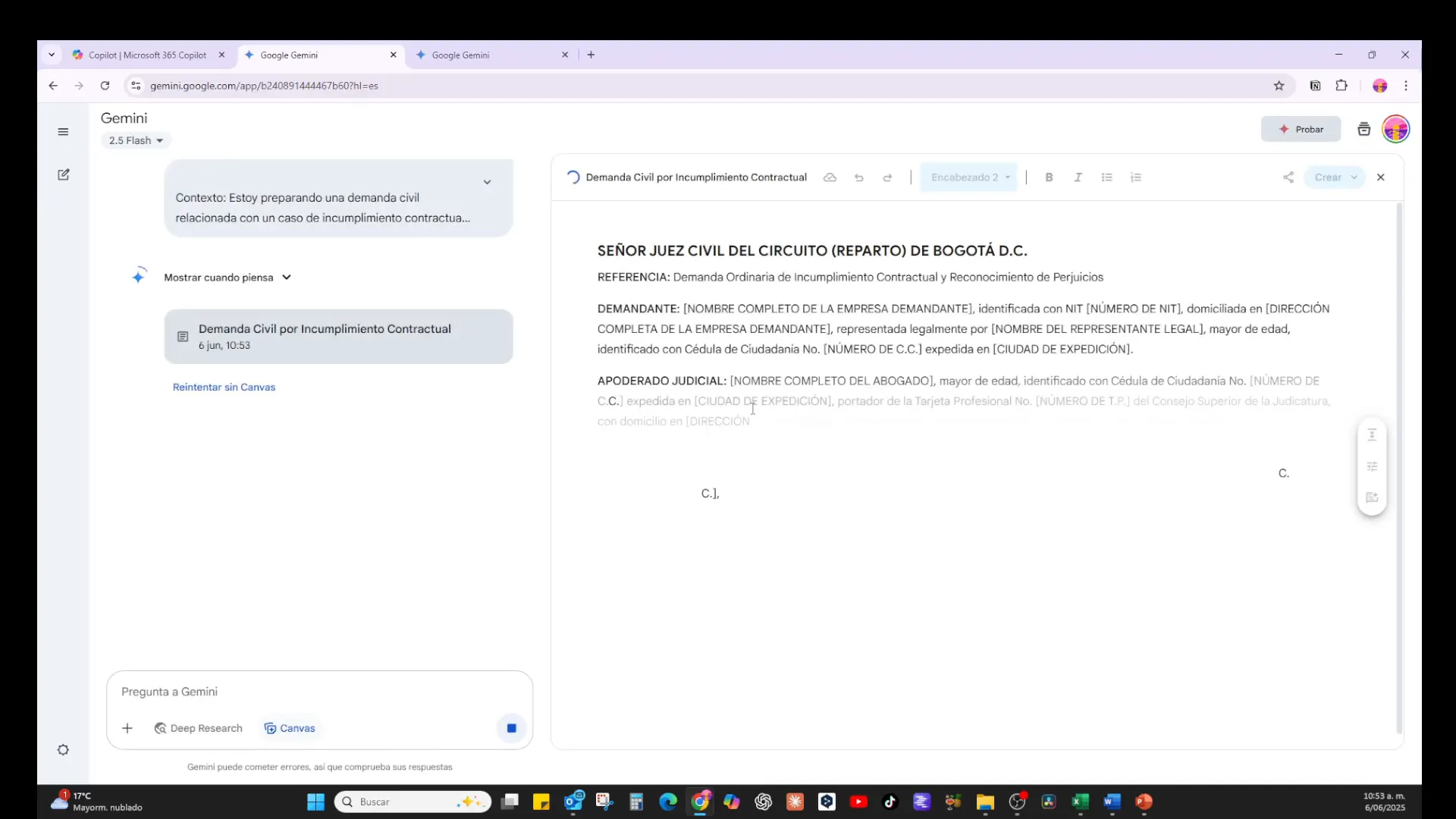Open Gemini settings with the gear icon
1456x819 pixels.
63,749
